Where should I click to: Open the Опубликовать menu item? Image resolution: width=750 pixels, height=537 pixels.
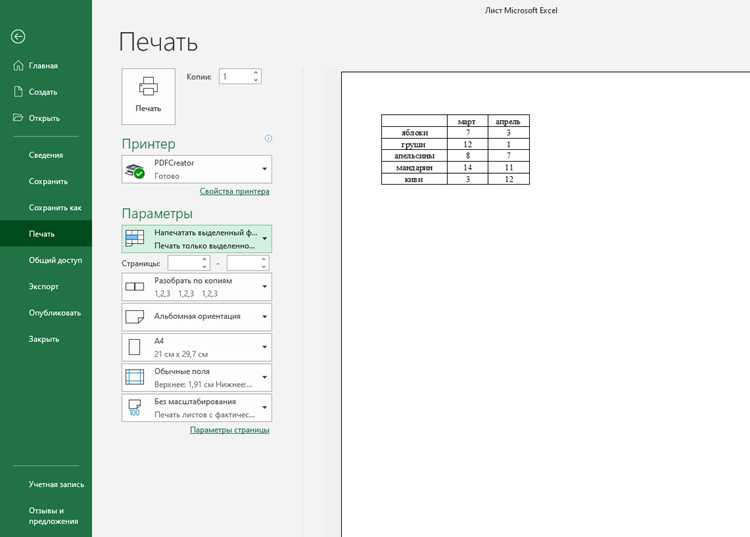coord(46,313)
